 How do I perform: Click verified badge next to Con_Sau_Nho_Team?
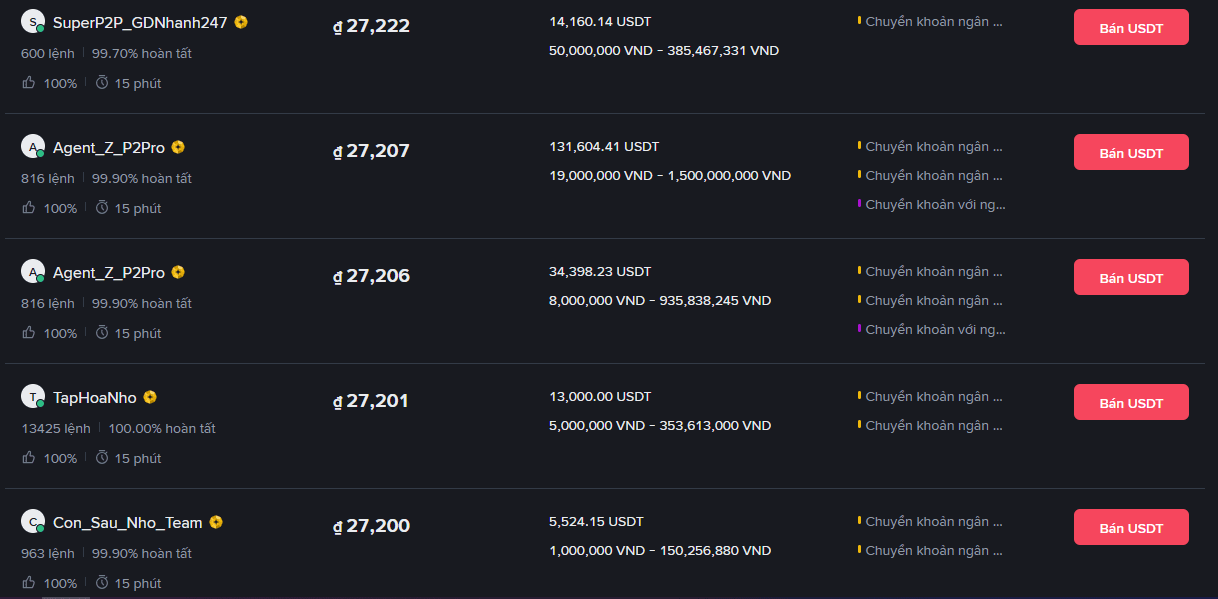coord(216,522)
